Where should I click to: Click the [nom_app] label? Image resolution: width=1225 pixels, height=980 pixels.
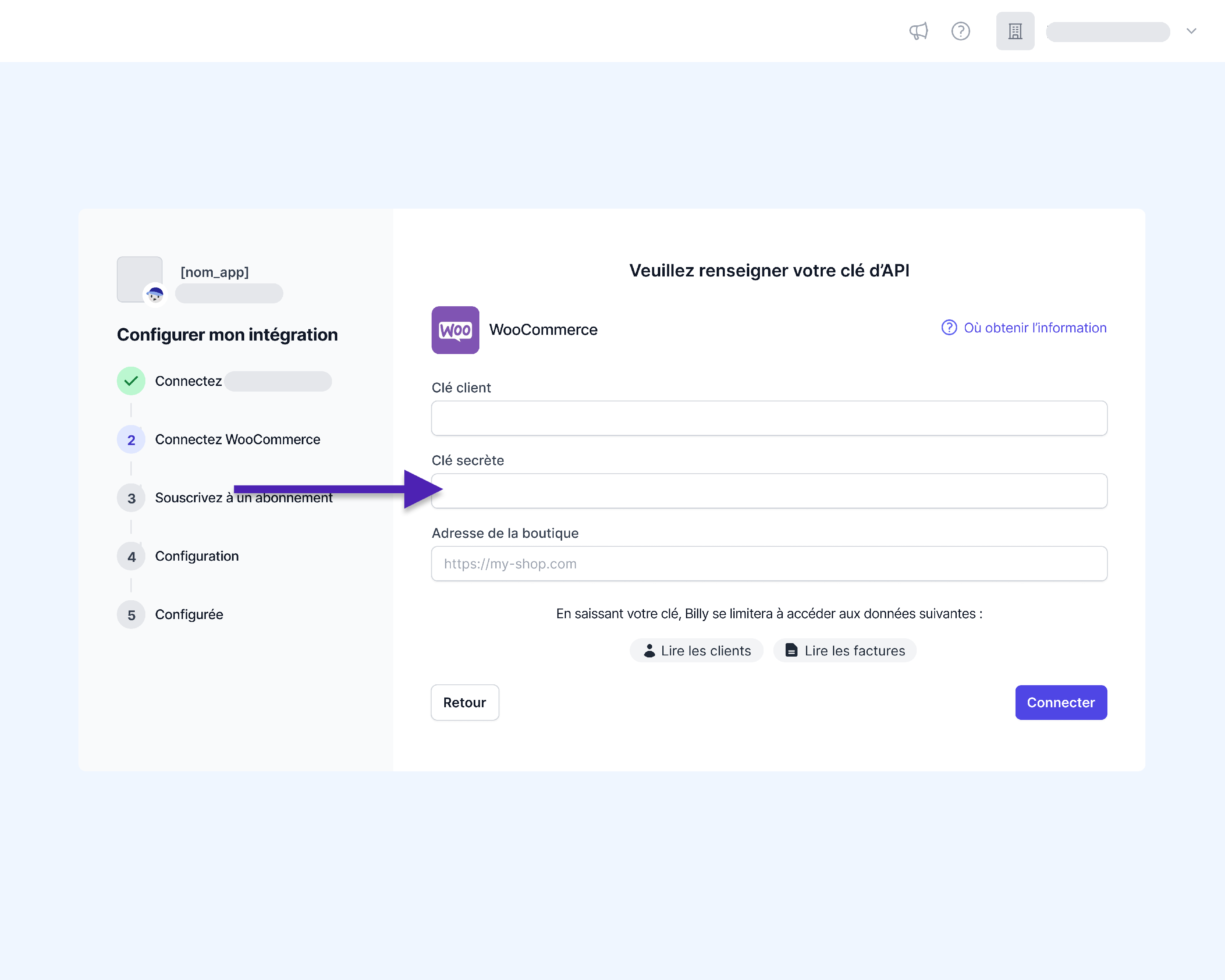click(x=215, y=272)
